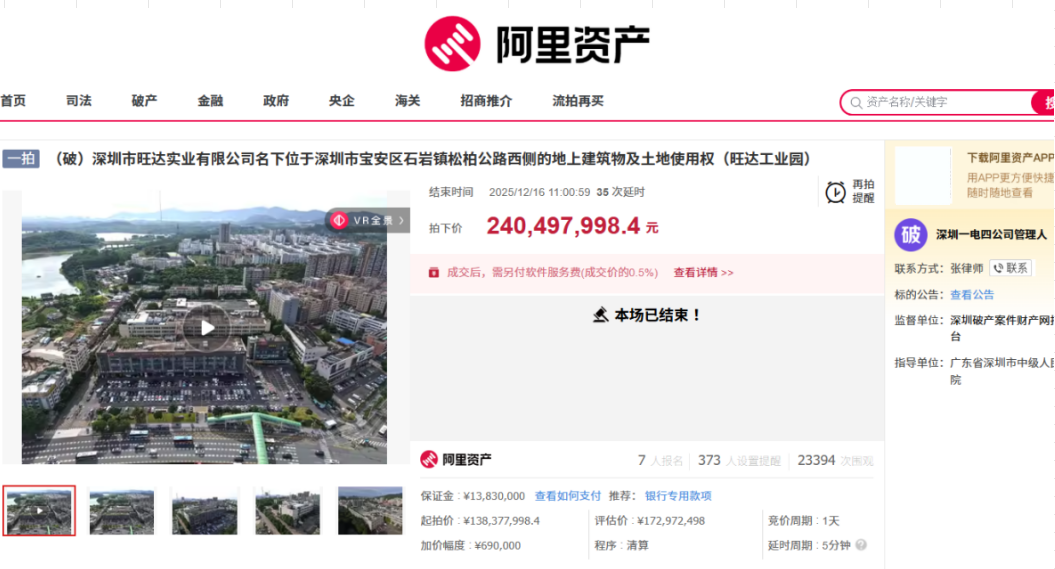Go to the 招商推介 menu item
1055x569 pixels.
[x=486, y=101]
